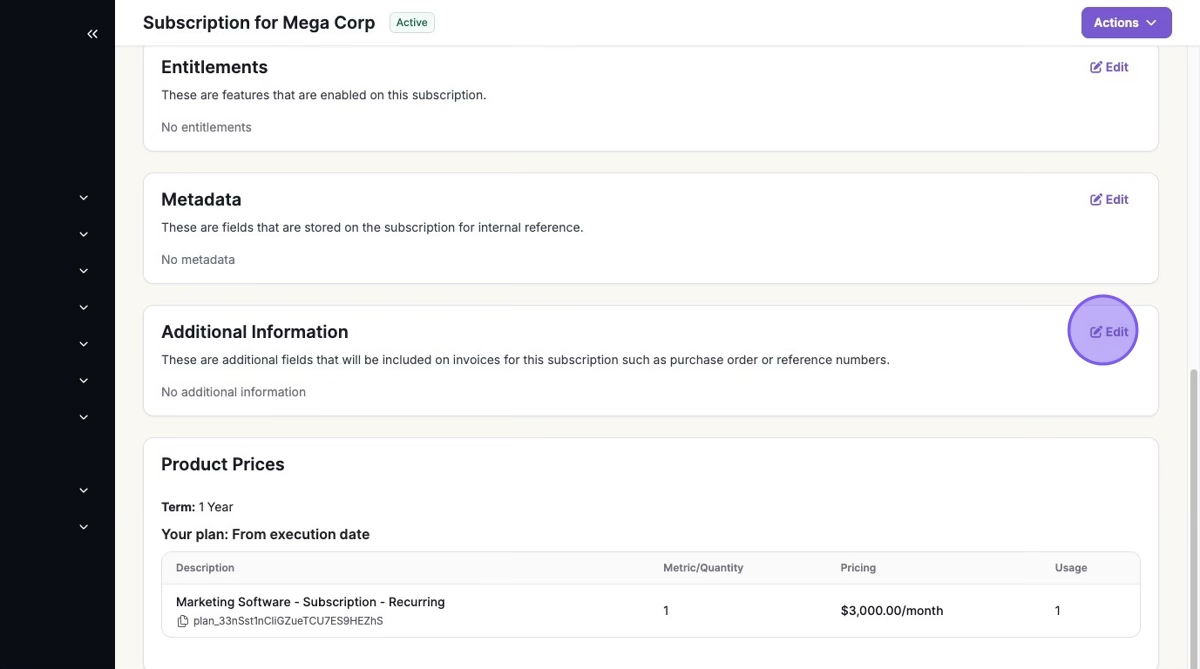Expand the third sidebar chevron from the top
This screenshot has width=1200, height=669.
tap(84, 271)
